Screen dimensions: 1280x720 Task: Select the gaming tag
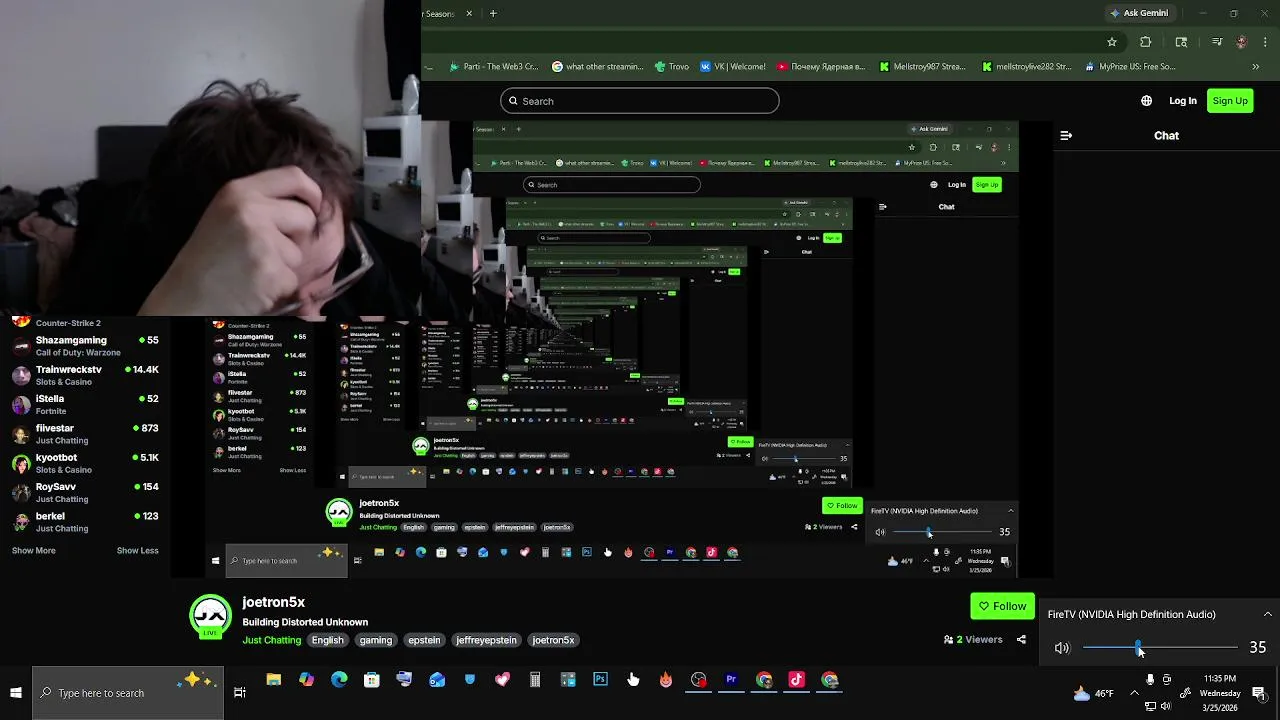[376, 640]
